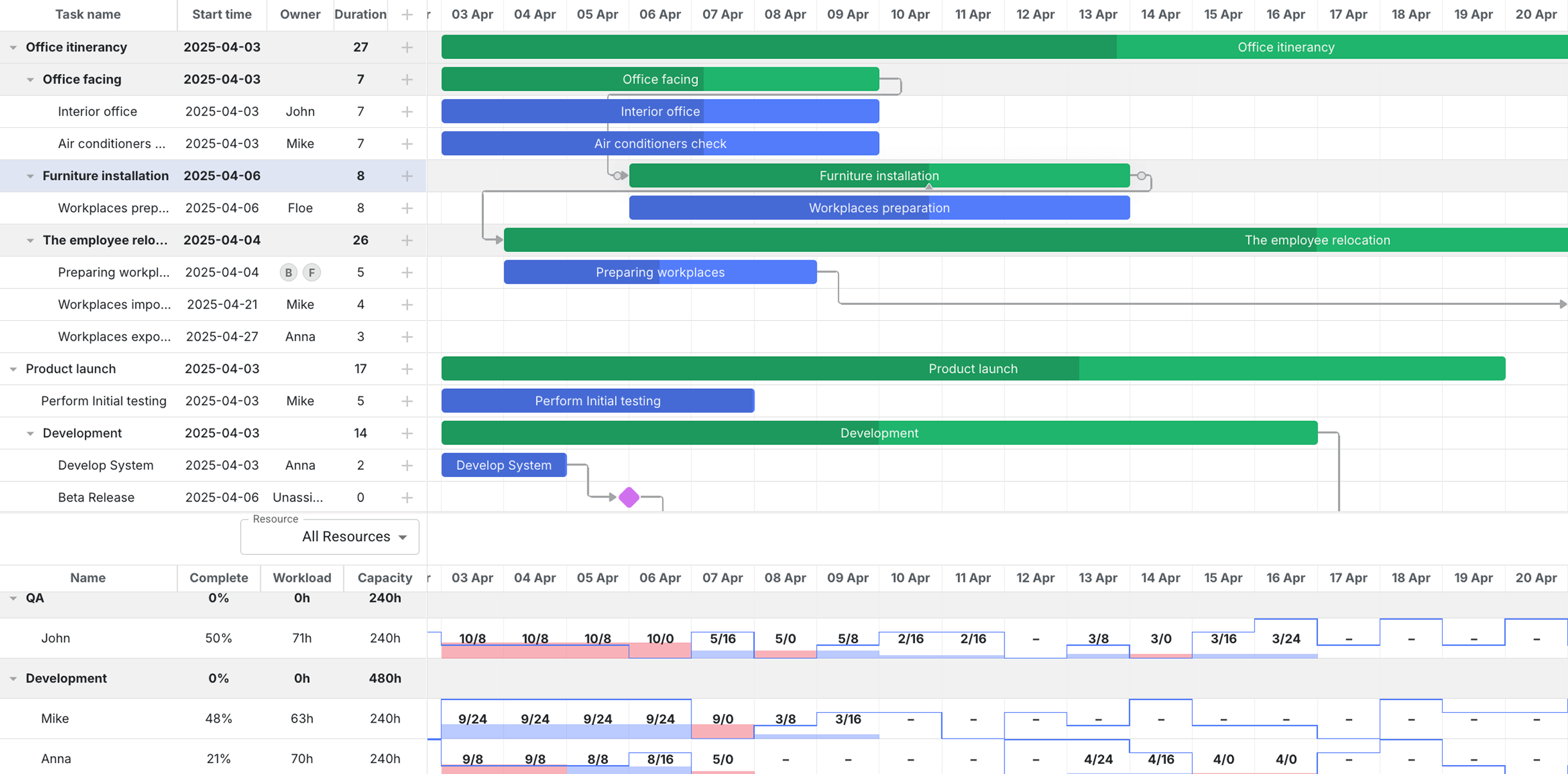The width and height of the screenshot is (1568, 774).
Task: Add subtask to Furniture installation row
Action: [407, 176]
